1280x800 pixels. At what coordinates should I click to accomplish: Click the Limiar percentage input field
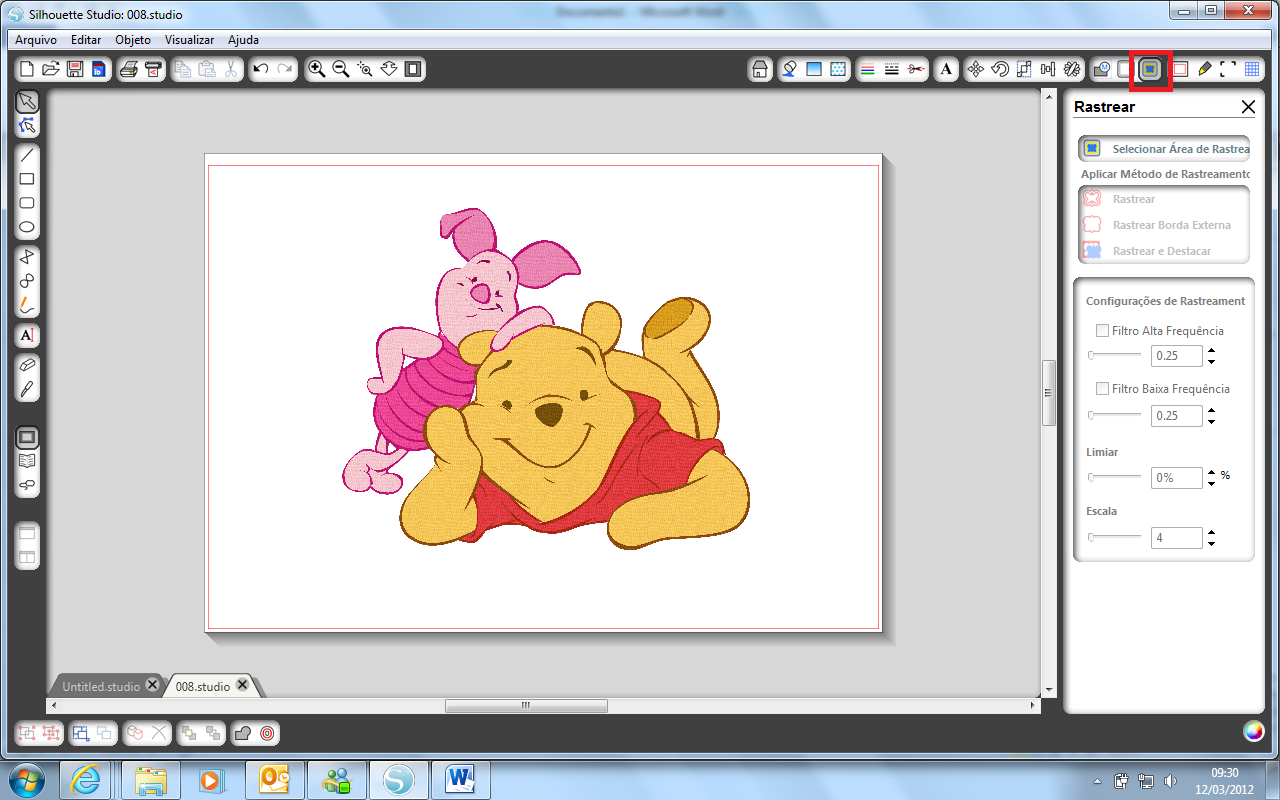tap(1176, 478)
